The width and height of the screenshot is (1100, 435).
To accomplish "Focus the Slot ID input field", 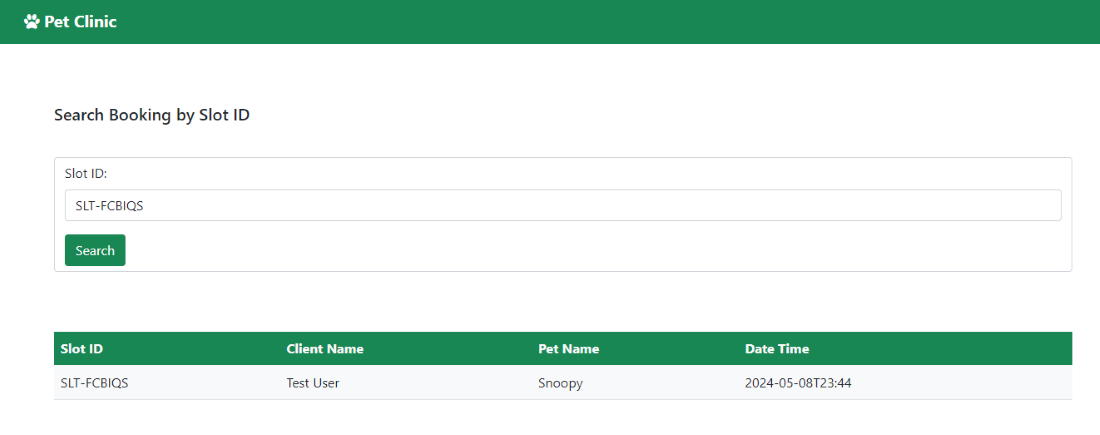I will click(x=562, y=205).
